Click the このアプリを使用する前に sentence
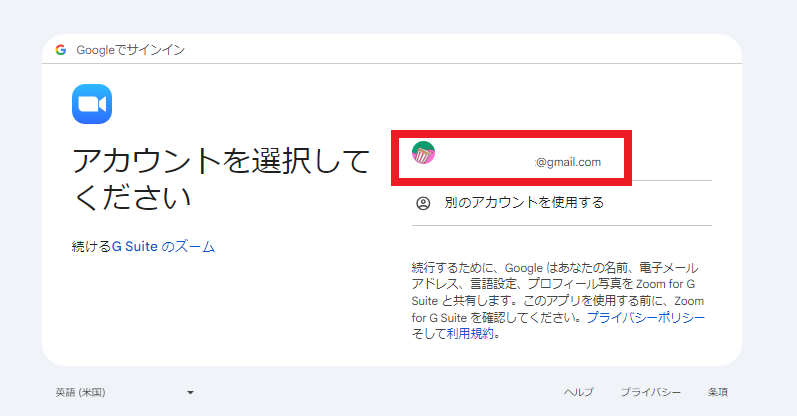797x416 pixels. click(590, 300)
